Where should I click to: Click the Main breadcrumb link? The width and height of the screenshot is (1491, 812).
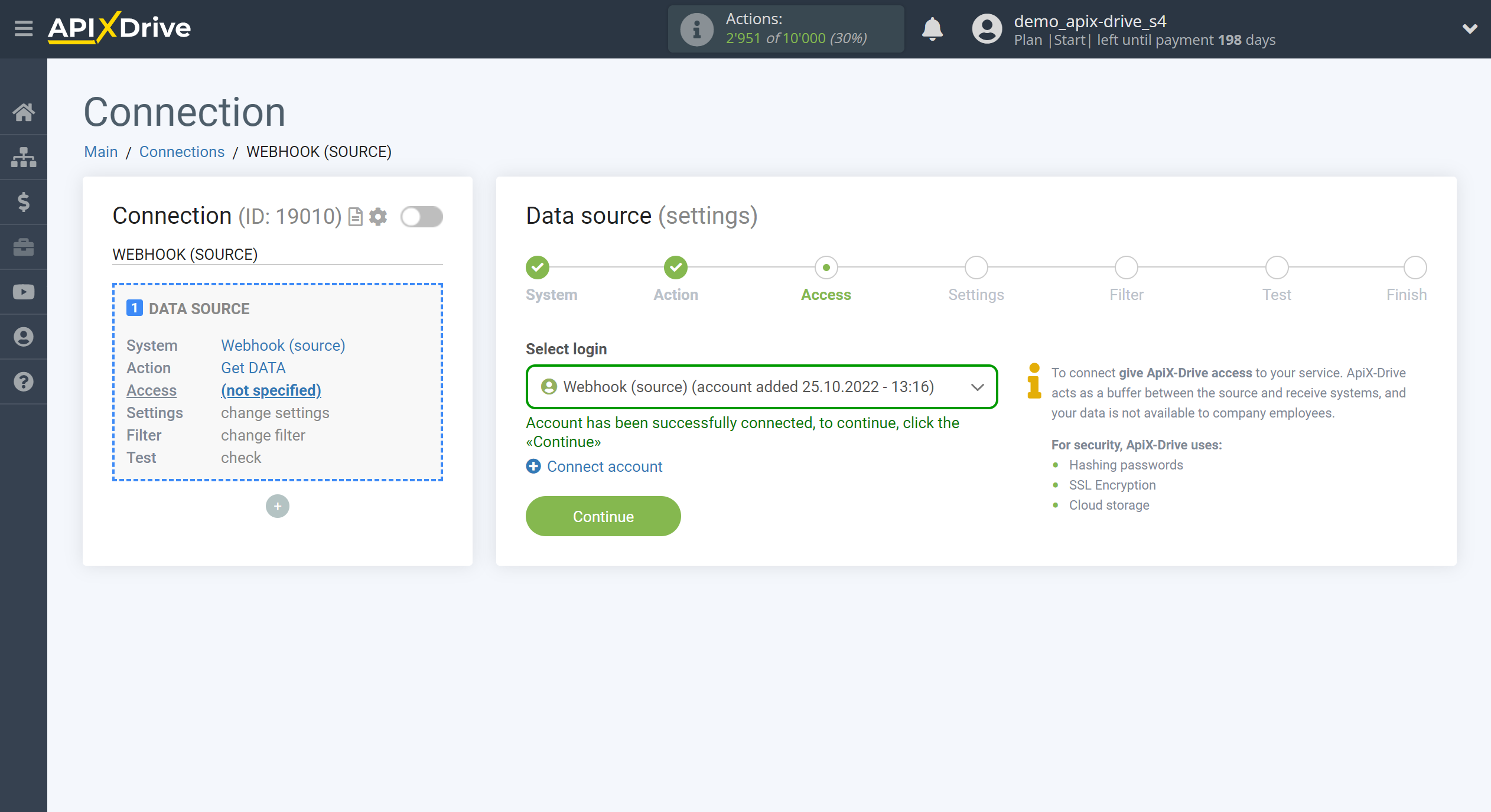click(x=101, y=152)
